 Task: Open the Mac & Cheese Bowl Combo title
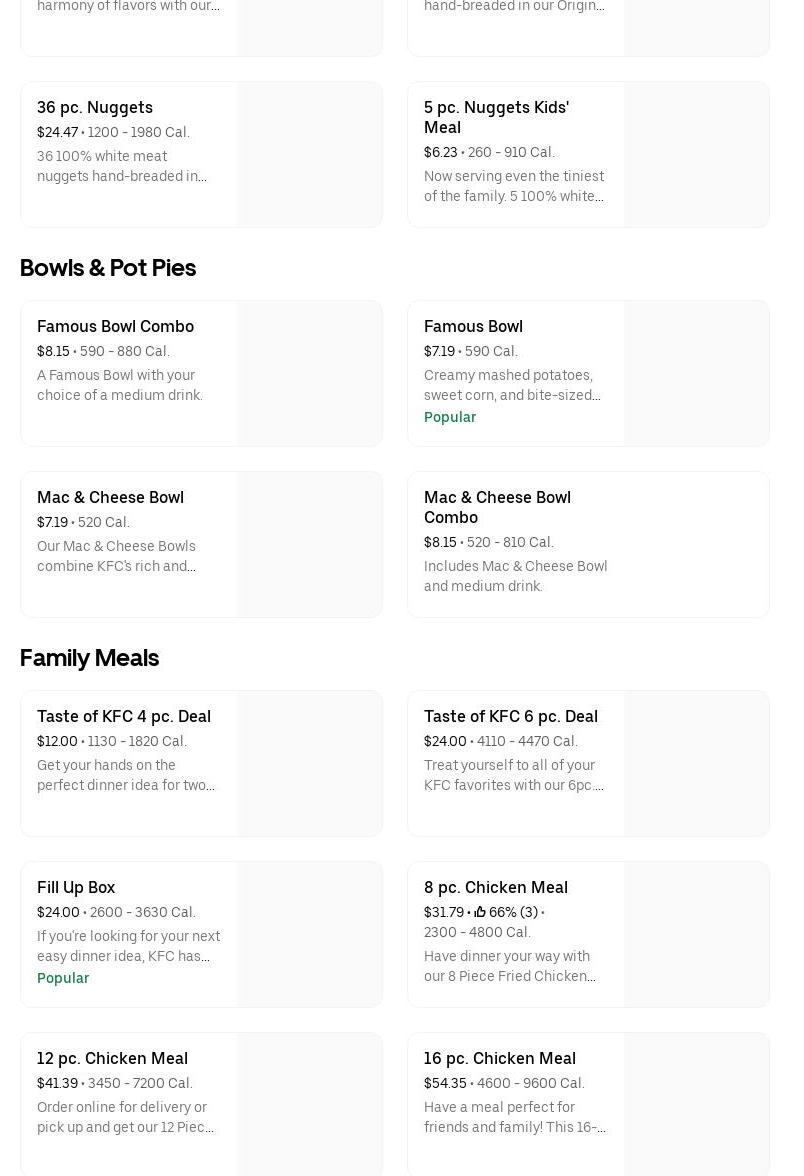pos(497,507)
